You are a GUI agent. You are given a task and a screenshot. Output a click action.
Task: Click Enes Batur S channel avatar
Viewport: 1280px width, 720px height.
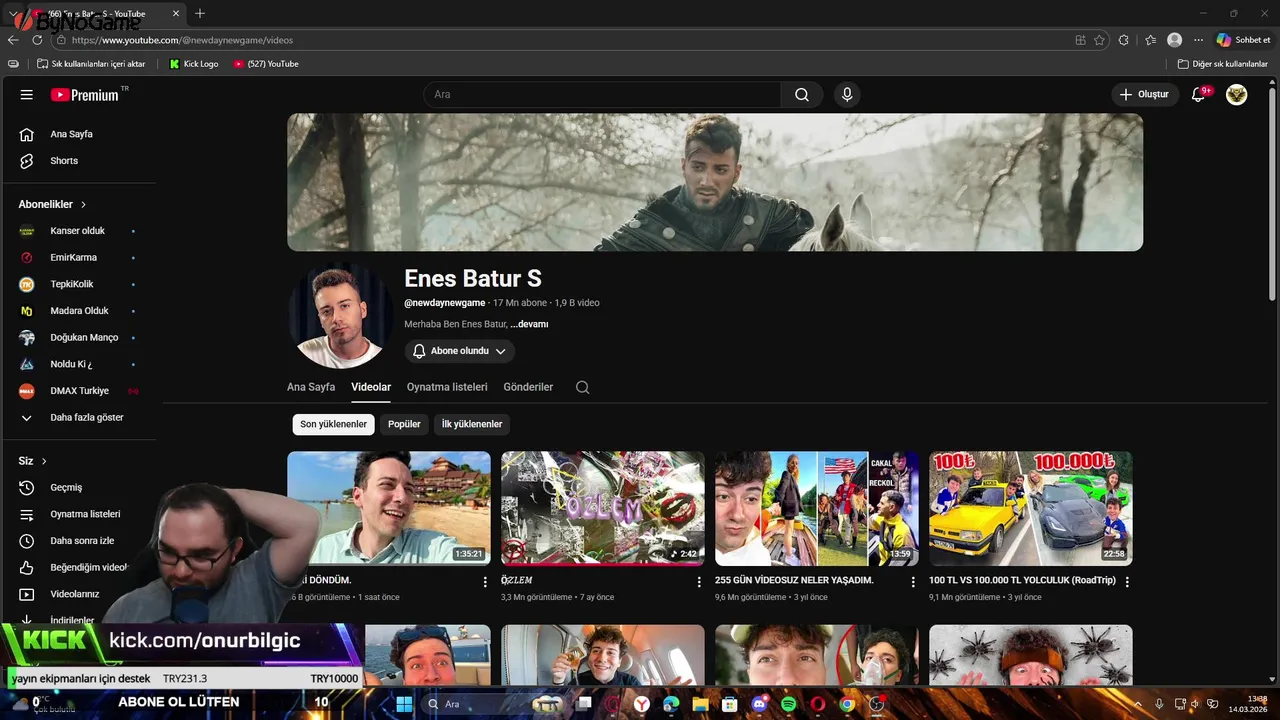click(340, 316)
